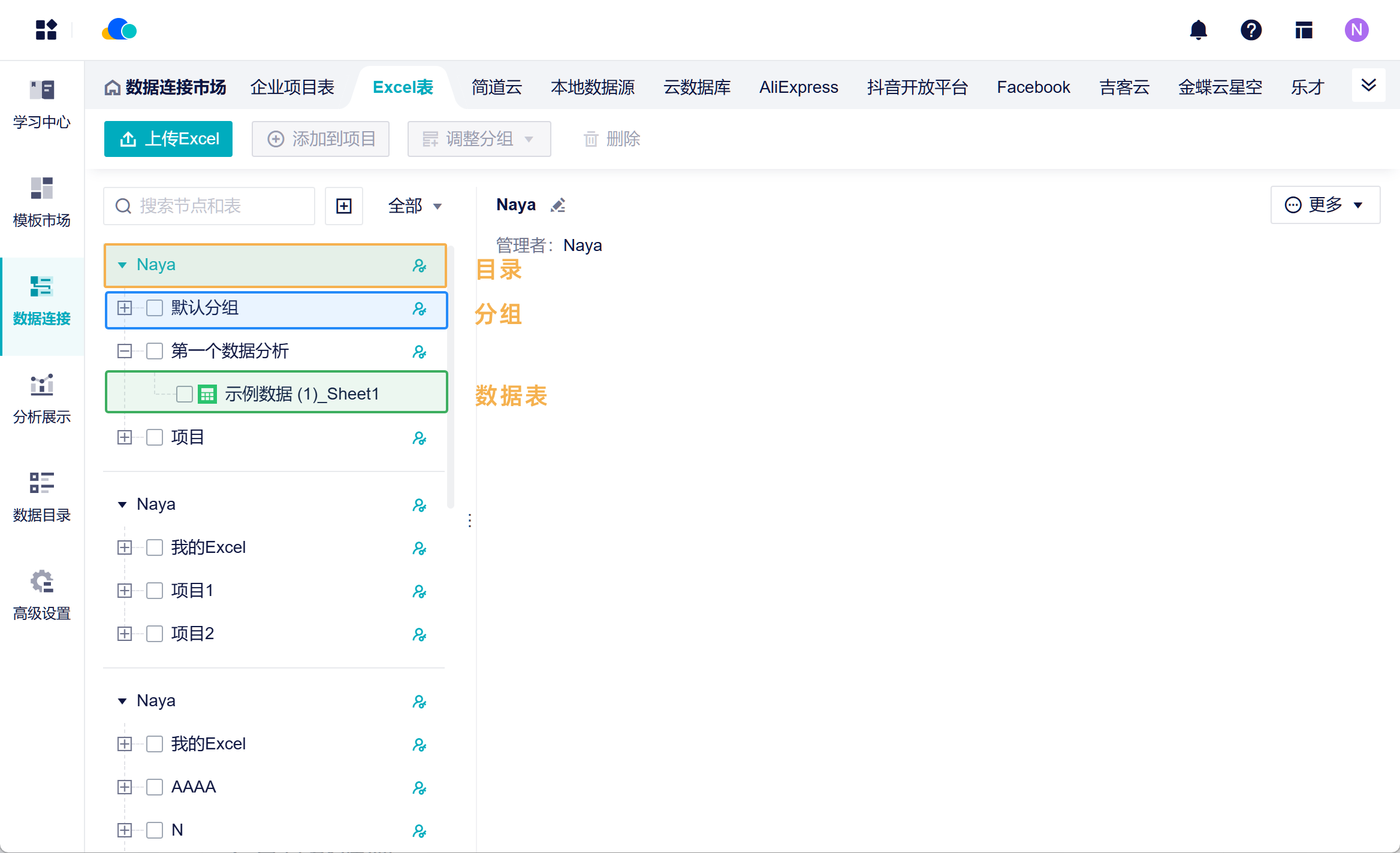This screenshot has width=1400, height=853.
Task: Click permission icon on 默认分组 row
Action: coord(420,309)
